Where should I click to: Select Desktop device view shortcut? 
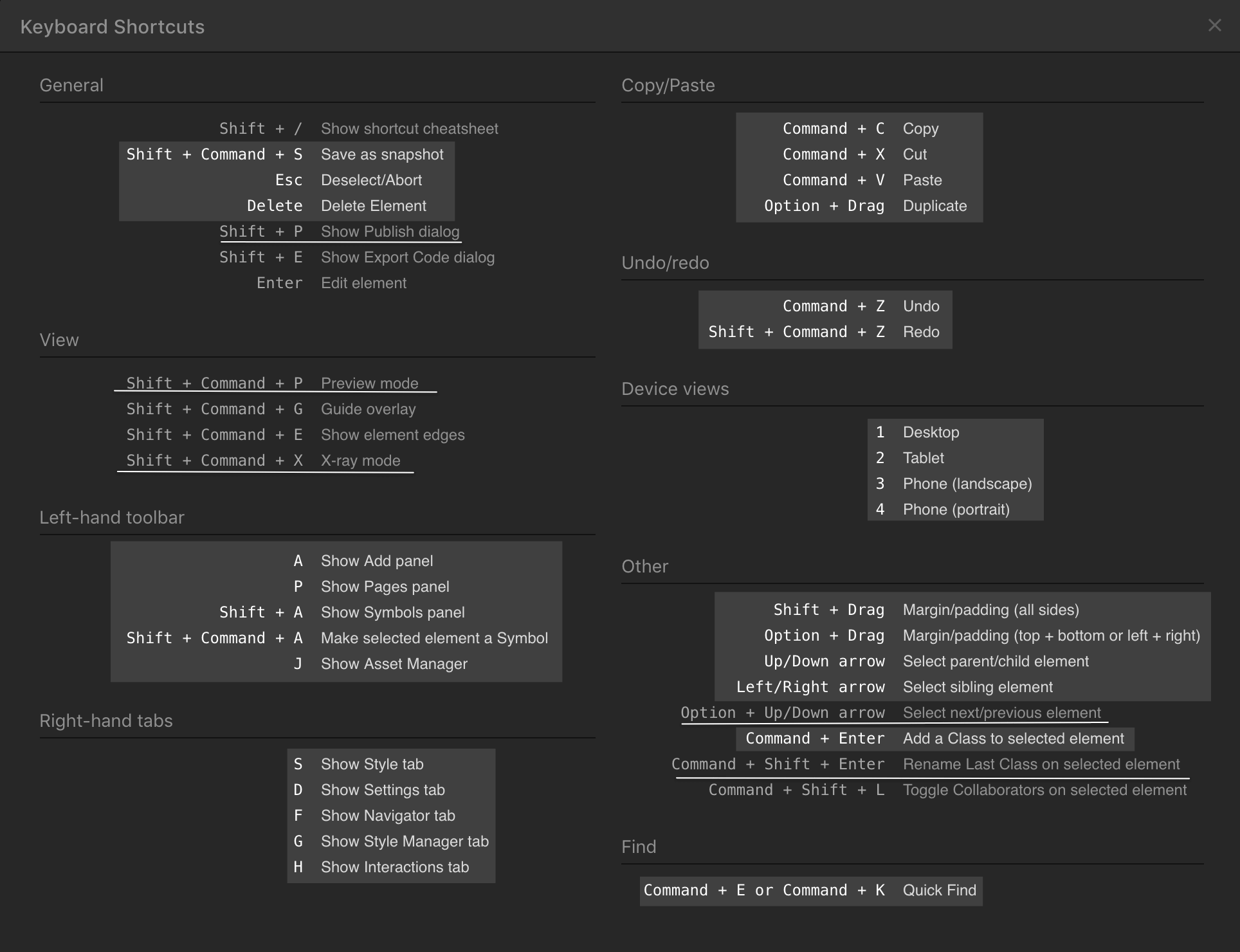pyautogui.click(x=879, y=432)
